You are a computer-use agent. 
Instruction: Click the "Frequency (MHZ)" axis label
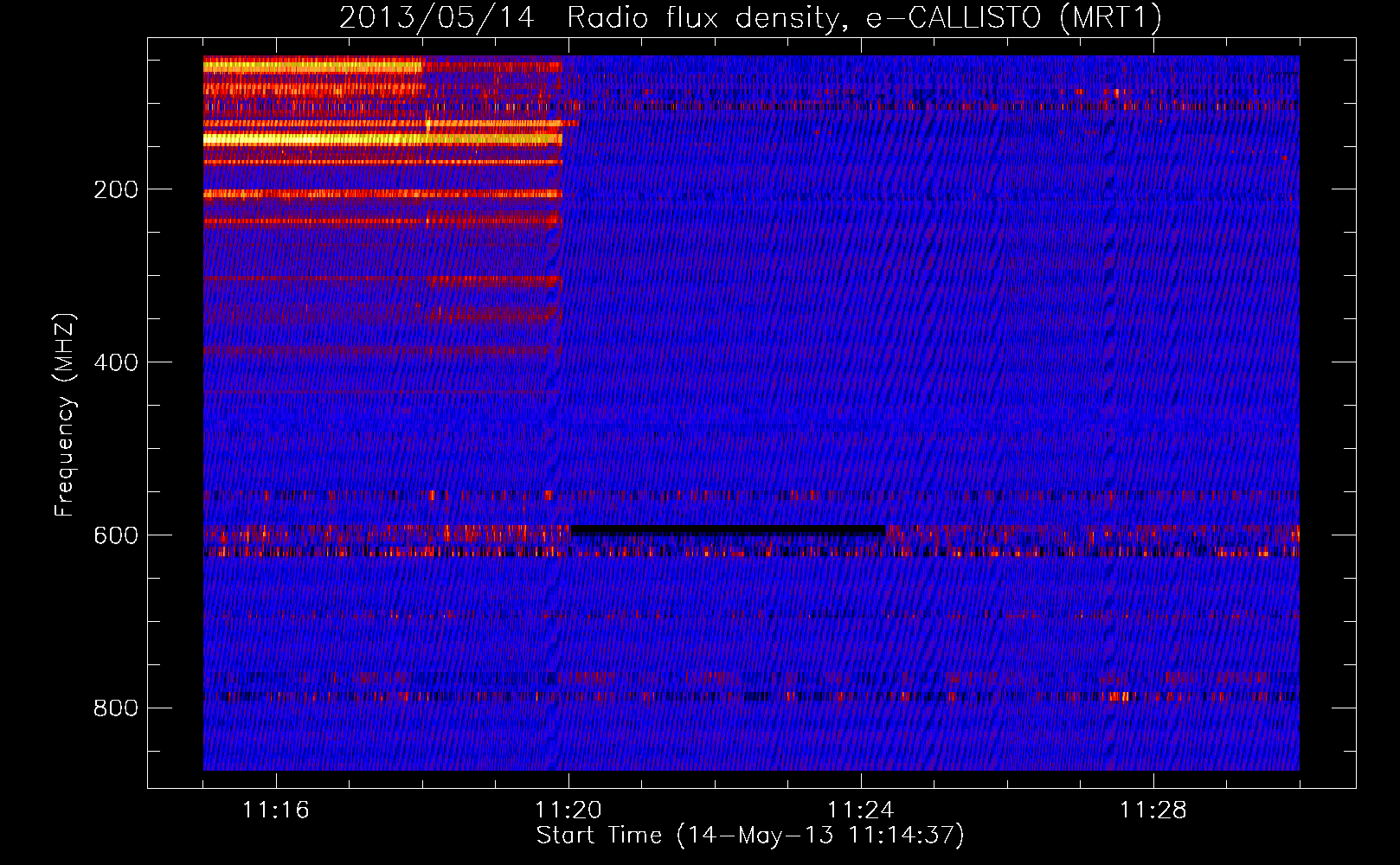[x=65, y=415]
